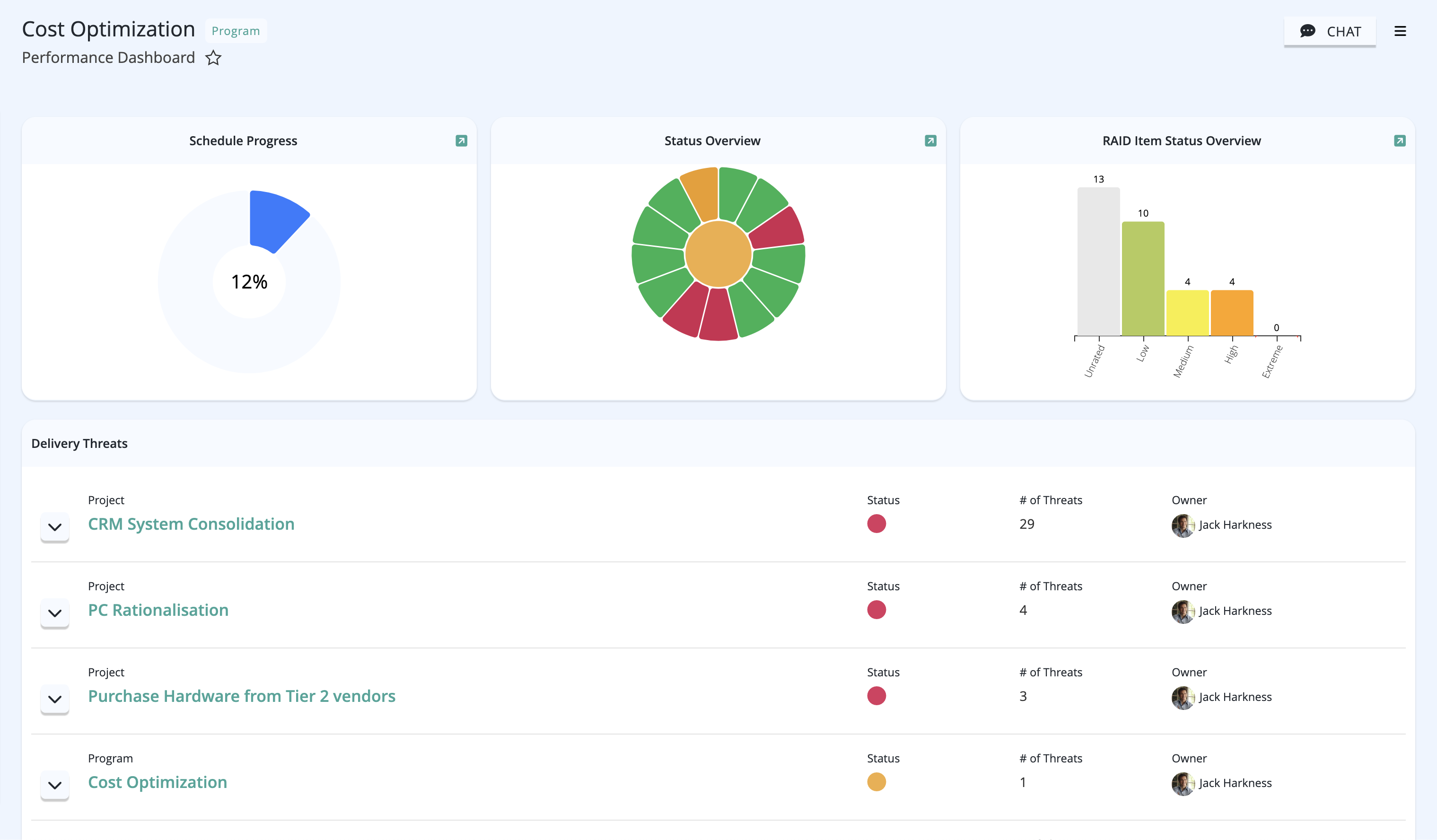Expand the Cost Optimization program row
This screenshot has height=840, width=1437.
pyautogui.click(x=55, y=785)
